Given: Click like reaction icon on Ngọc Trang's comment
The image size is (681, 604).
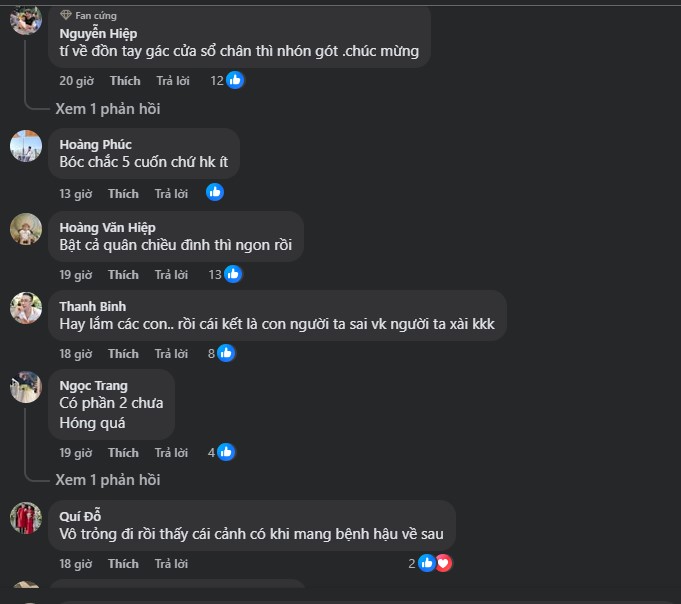Looking at the screenshot, I should (x=226, y=452).
